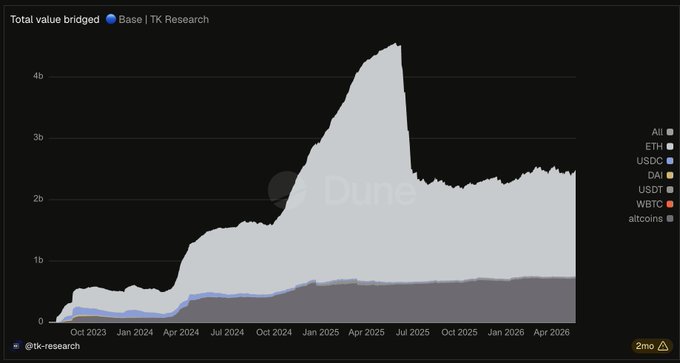The width and height of the screenshot is (680, 363).
Task: Click the 3b y-axis label
Action: click(x=38, y=137)
